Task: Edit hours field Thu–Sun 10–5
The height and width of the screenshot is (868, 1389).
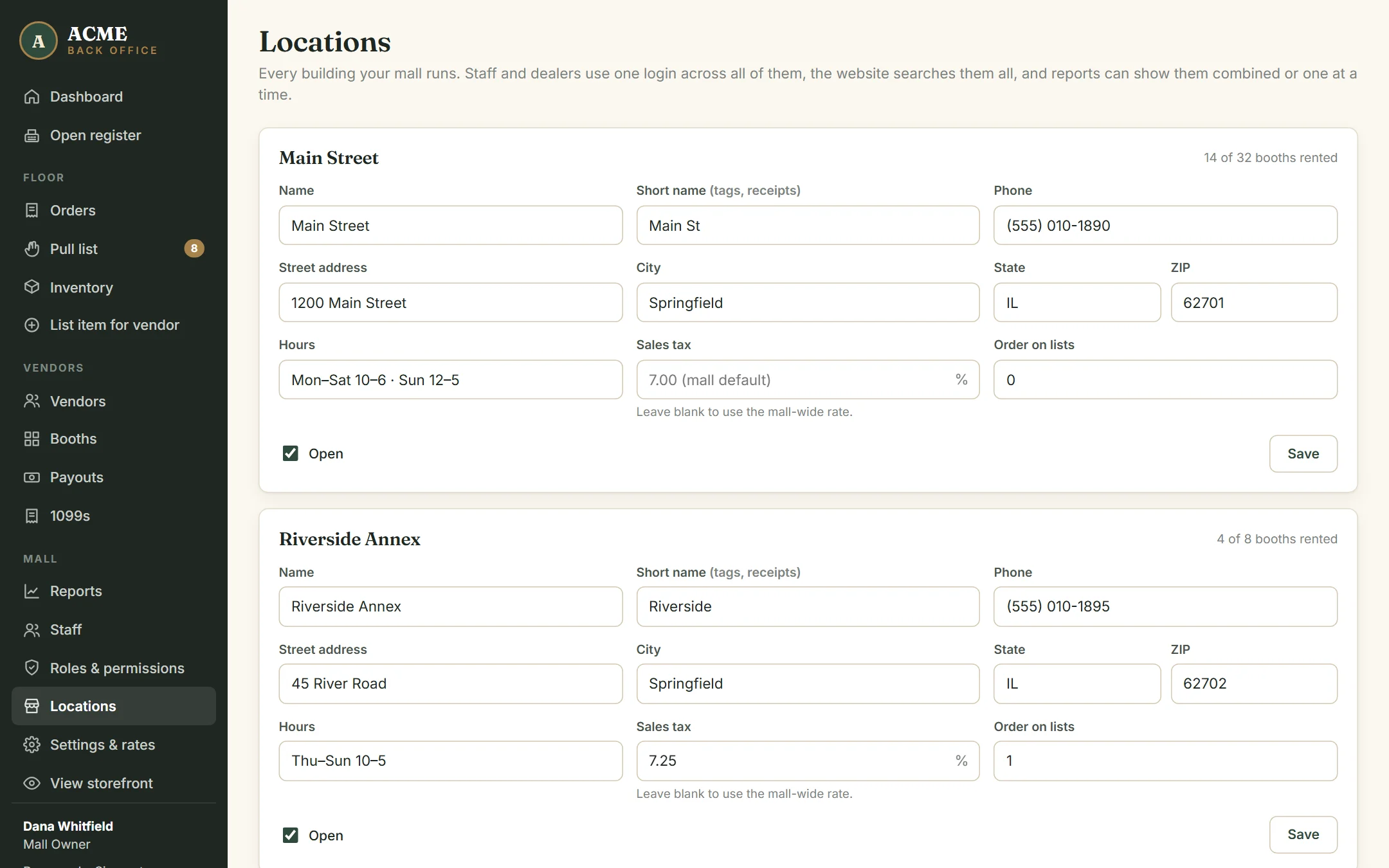Action: 450,761
